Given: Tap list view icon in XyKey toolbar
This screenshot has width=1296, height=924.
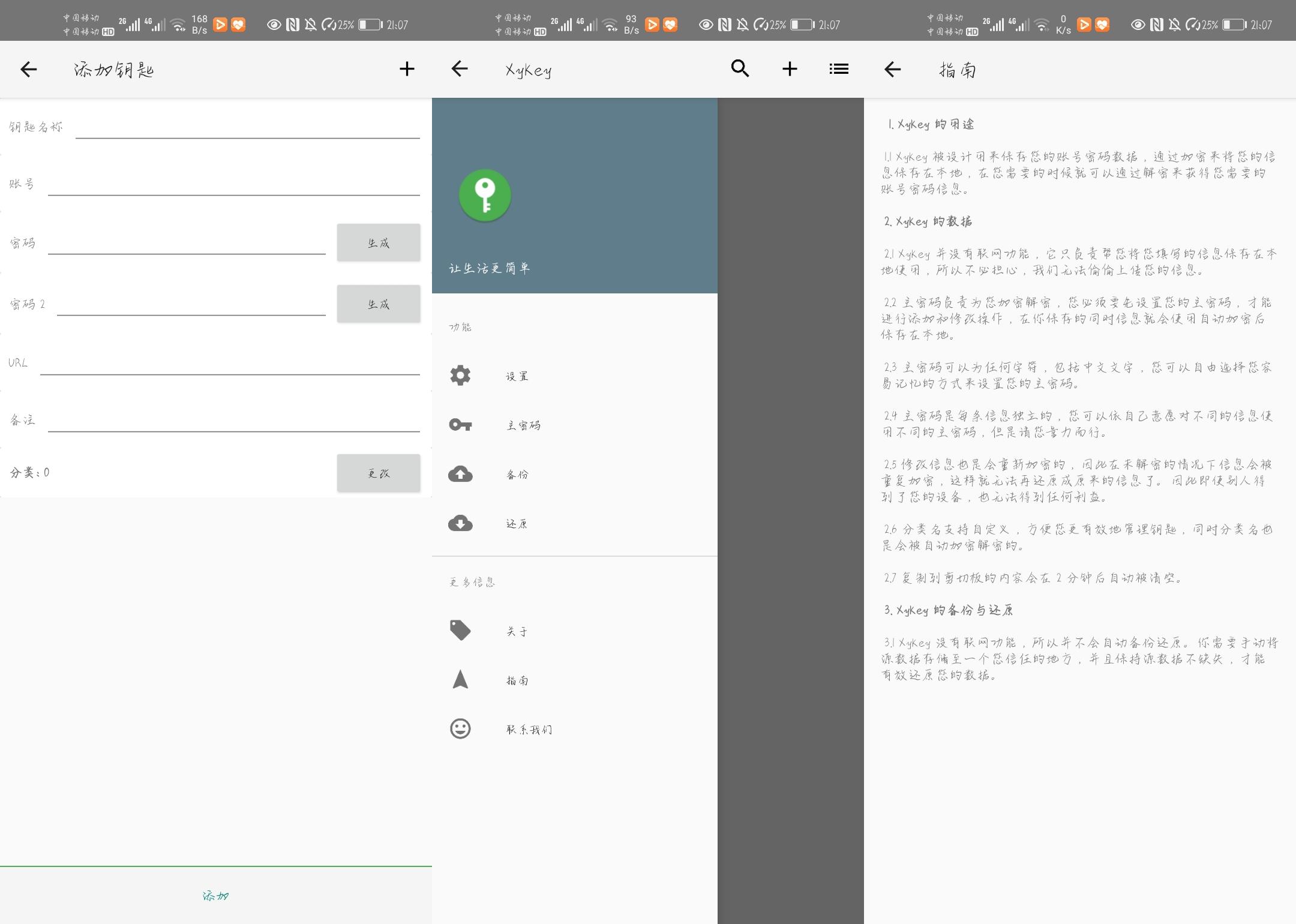Looking at the screenshot, I should click(x=839, y=69).
